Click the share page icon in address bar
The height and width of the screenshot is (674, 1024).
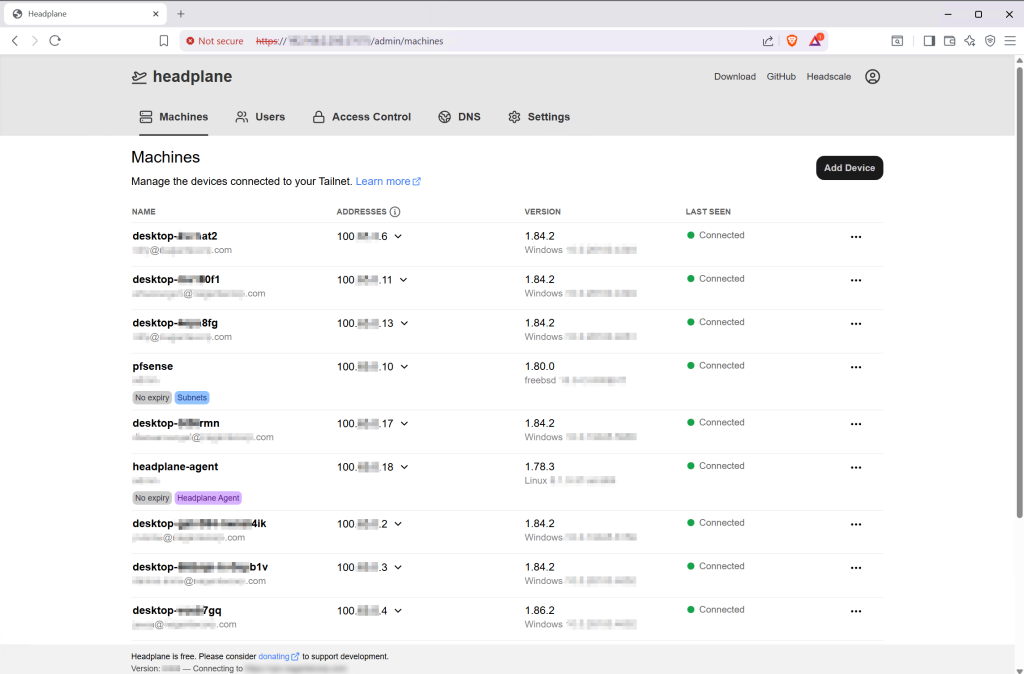tap(768, 41)
